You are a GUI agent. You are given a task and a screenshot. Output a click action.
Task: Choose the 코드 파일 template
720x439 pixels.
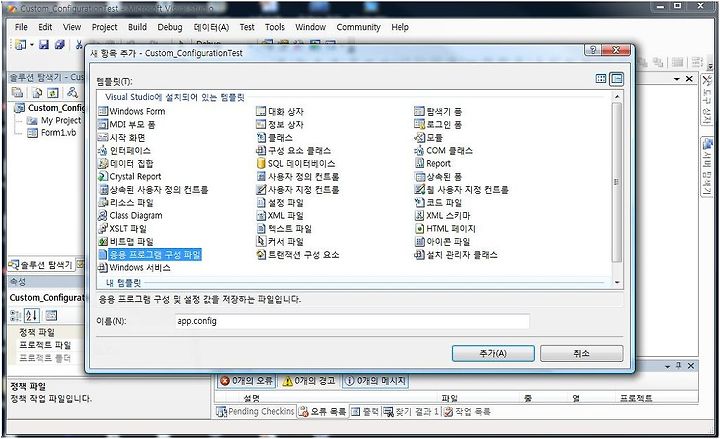438,203
